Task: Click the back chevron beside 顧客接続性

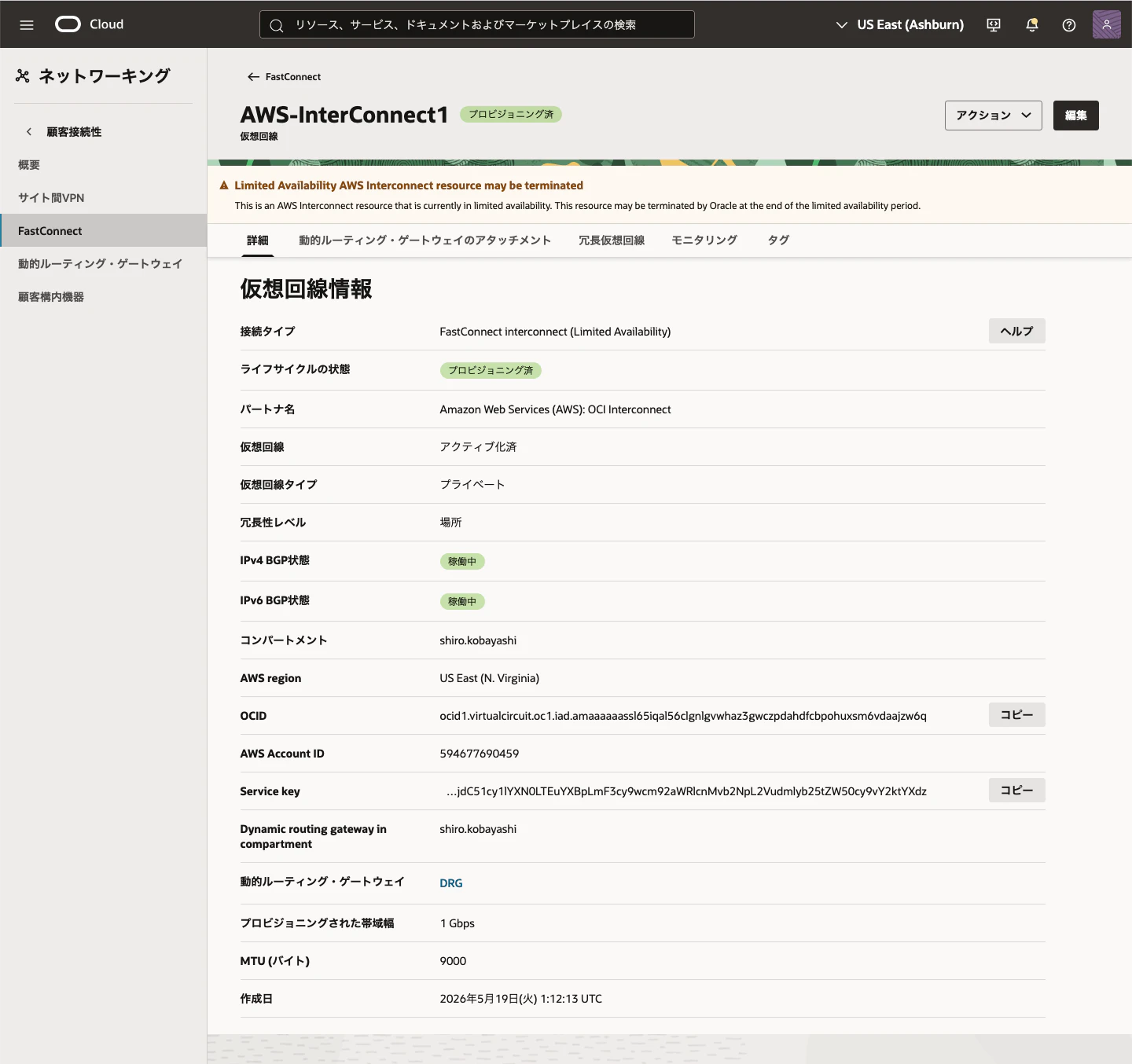Action: tap(29, 132)
